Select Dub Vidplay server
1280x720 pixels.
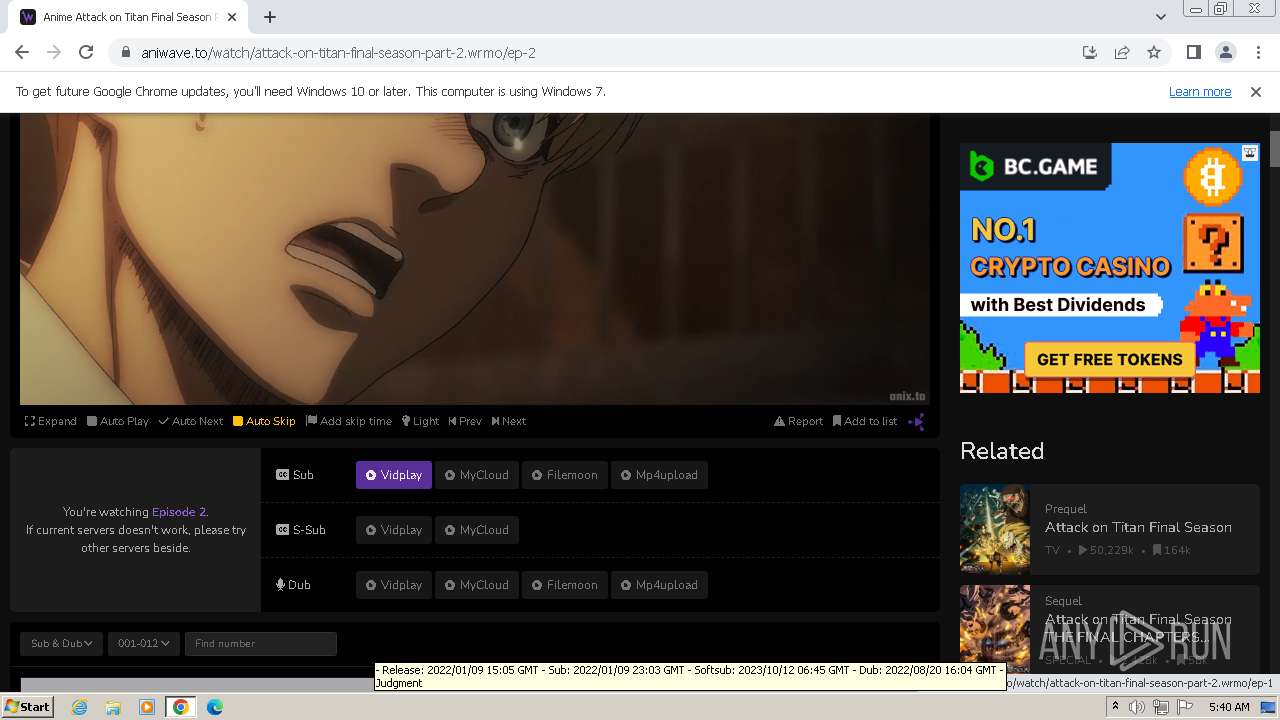[394, 585]
